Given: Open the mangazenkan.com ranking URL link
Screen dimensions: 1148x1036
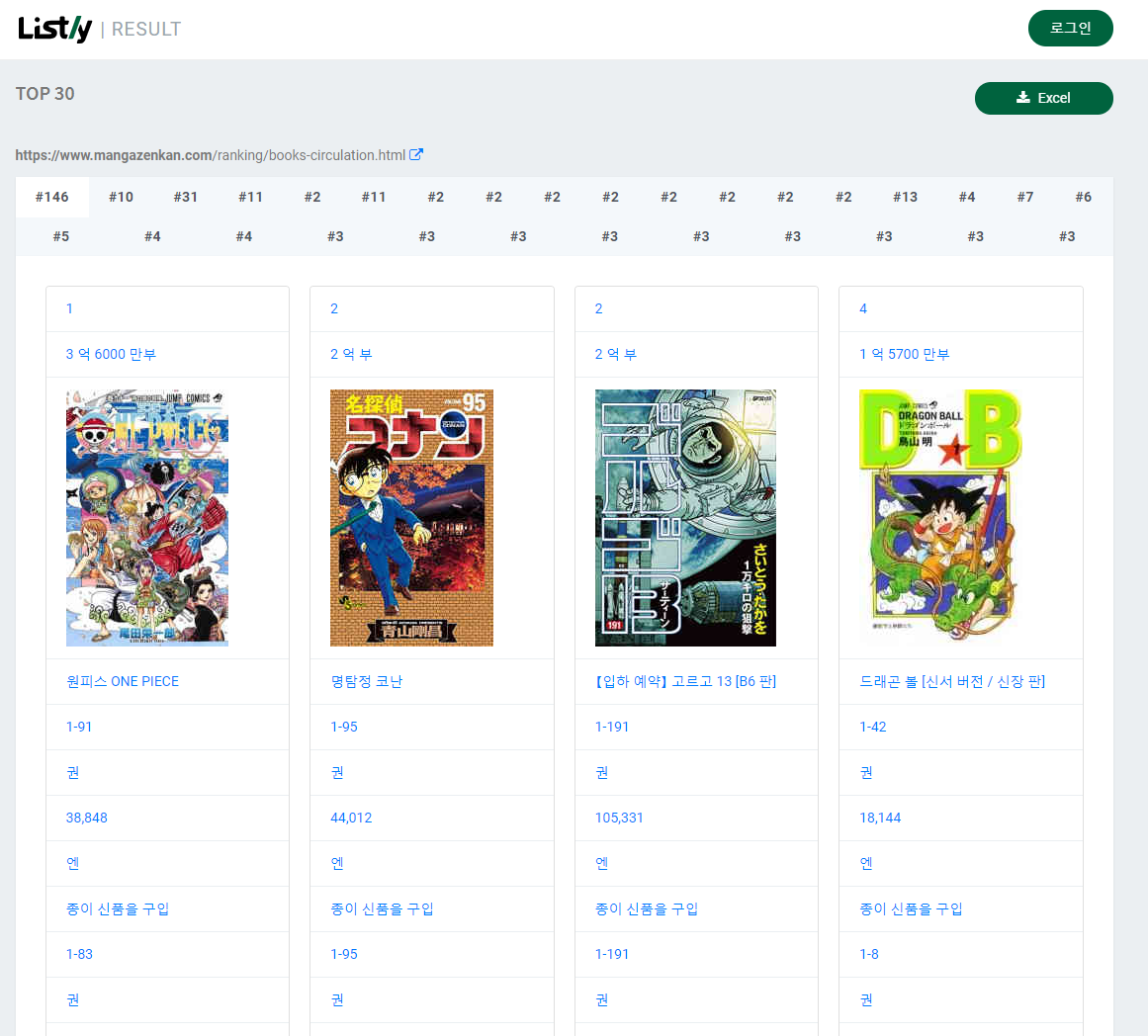Looking at the screenshot, I should click(211, 155).
